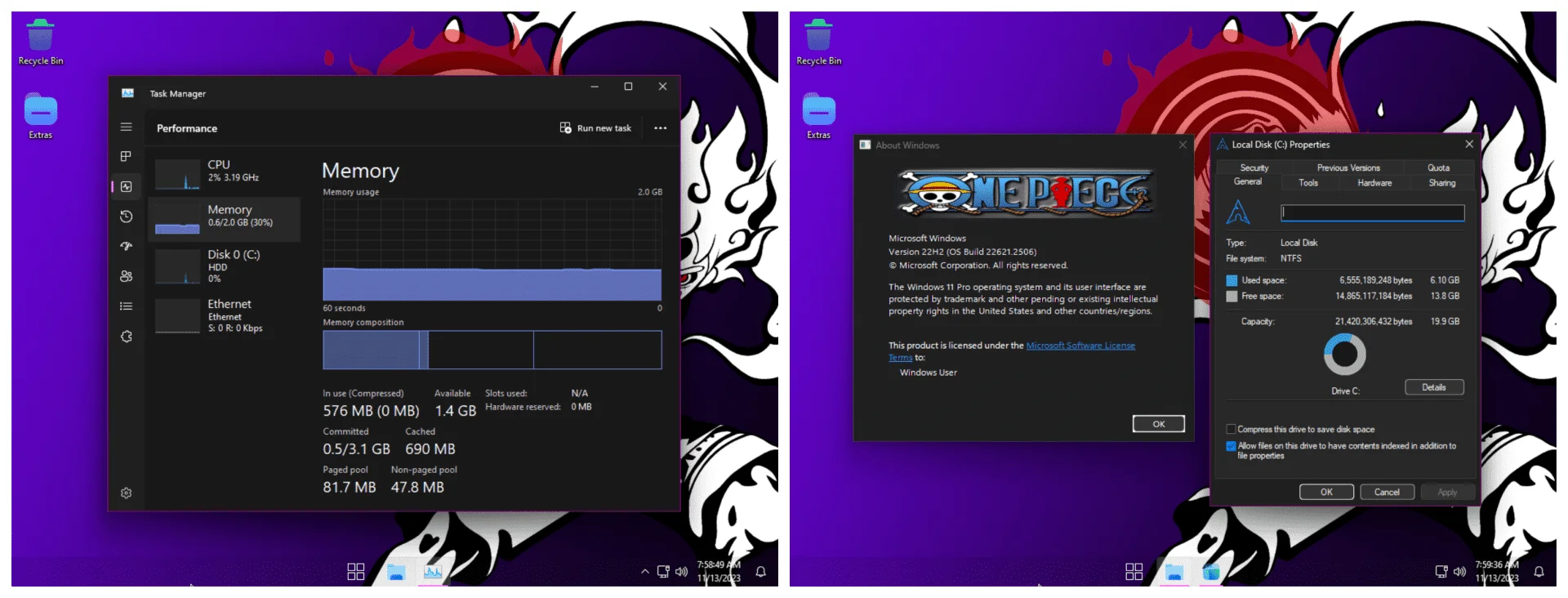Screen dimensions: 1568x598
Task: Open Services icon in Task Manager sidebar
Action: pyautogui.click(x=126, y=337)
